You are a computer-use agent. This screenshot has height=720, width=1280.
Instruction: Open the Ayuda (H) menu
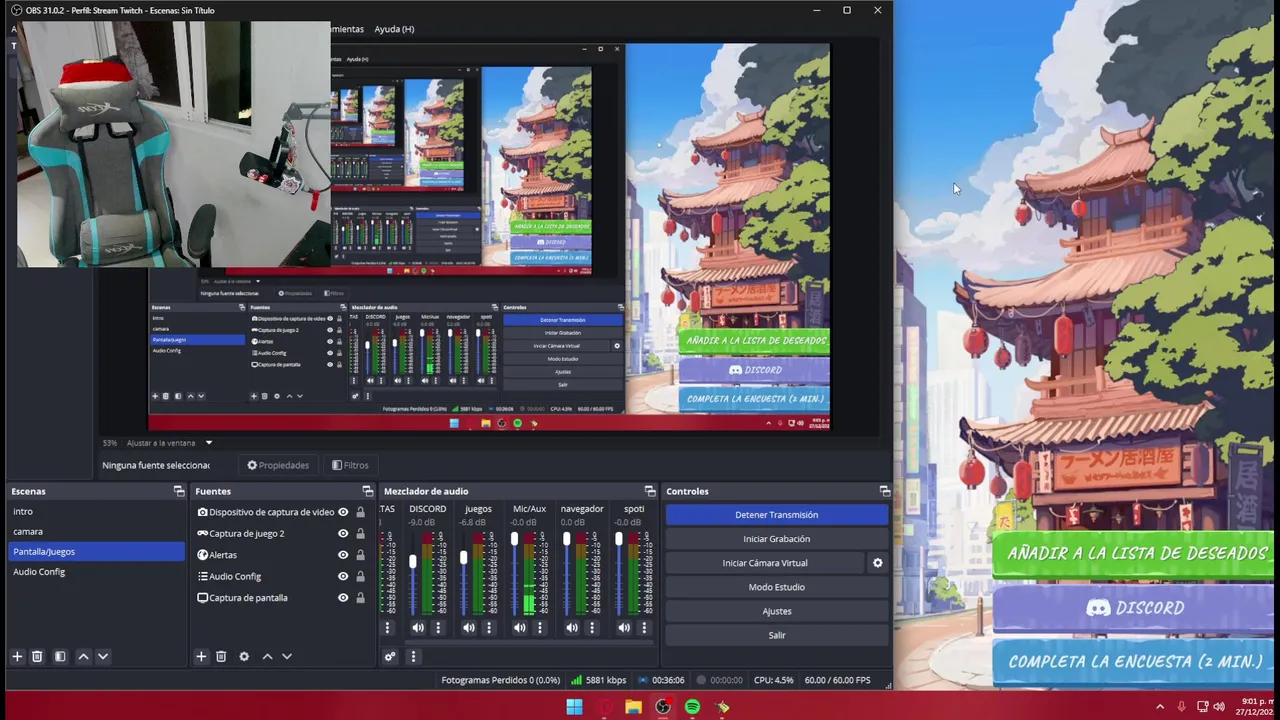394,29
